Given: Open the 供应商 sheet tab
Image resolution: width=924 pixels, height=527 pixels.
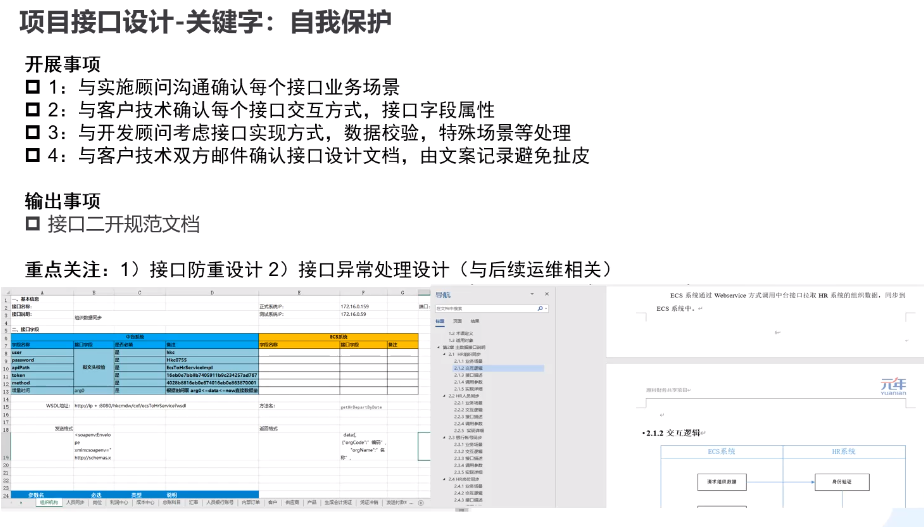Looking at the screenshot, I should [292, 502].
